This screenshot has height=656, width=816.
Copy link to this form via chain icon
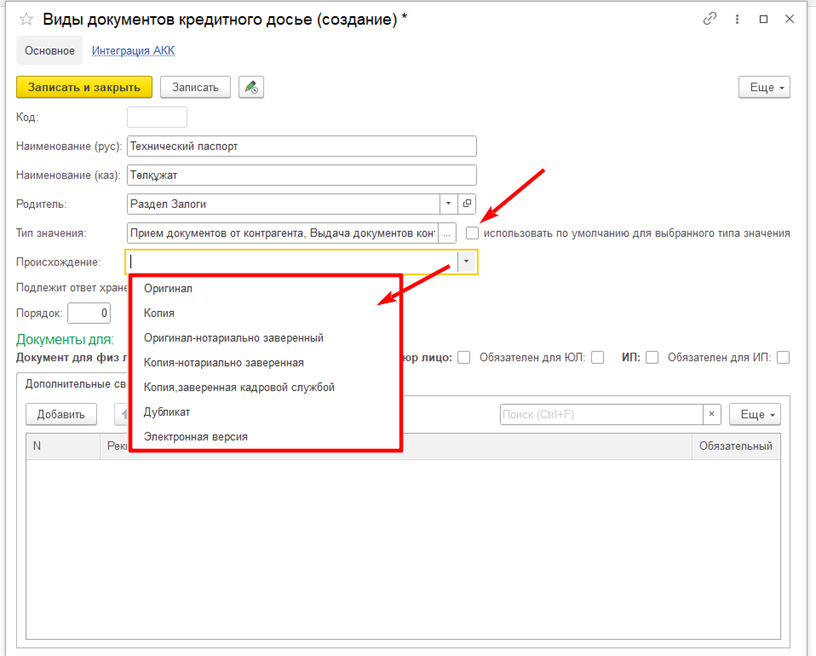point(710,19)
